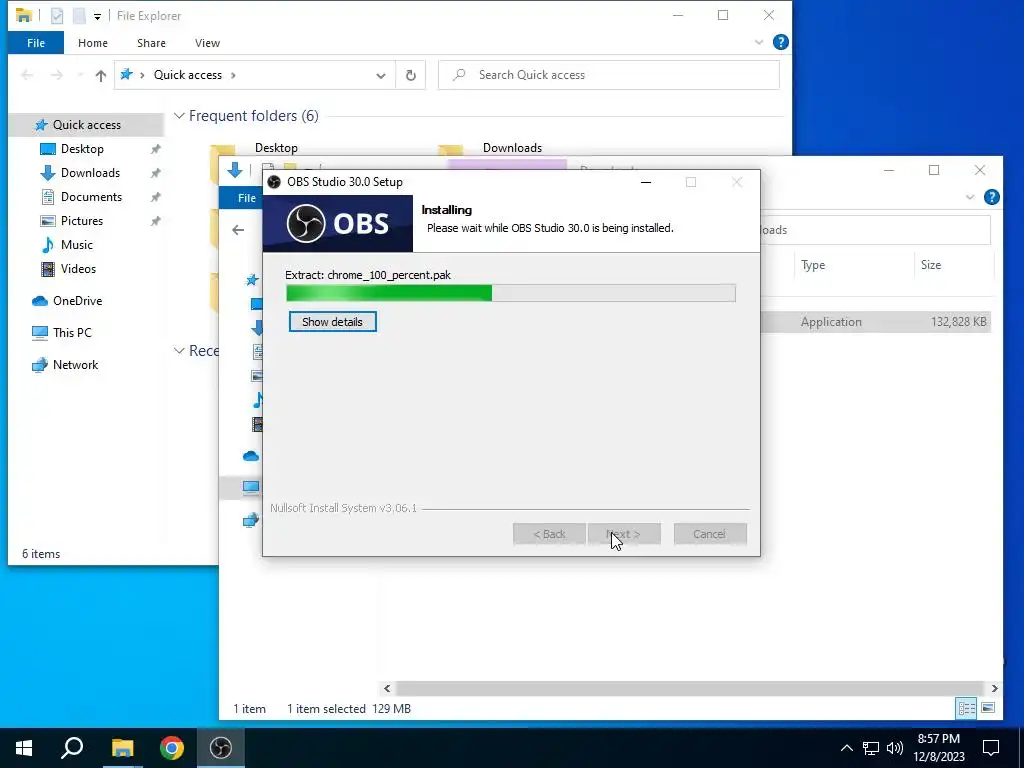Show hidden system tray icons

point(846,748)
